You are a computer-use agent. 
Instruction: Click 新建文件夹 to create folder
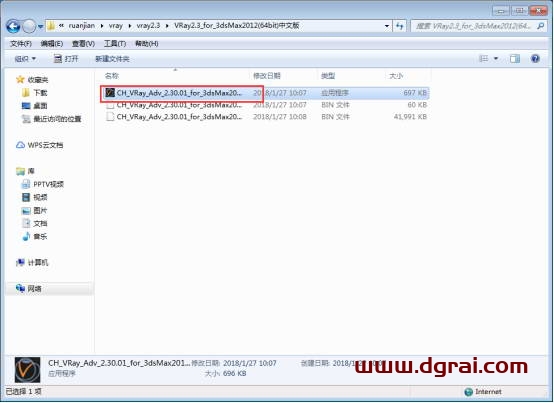112,59
